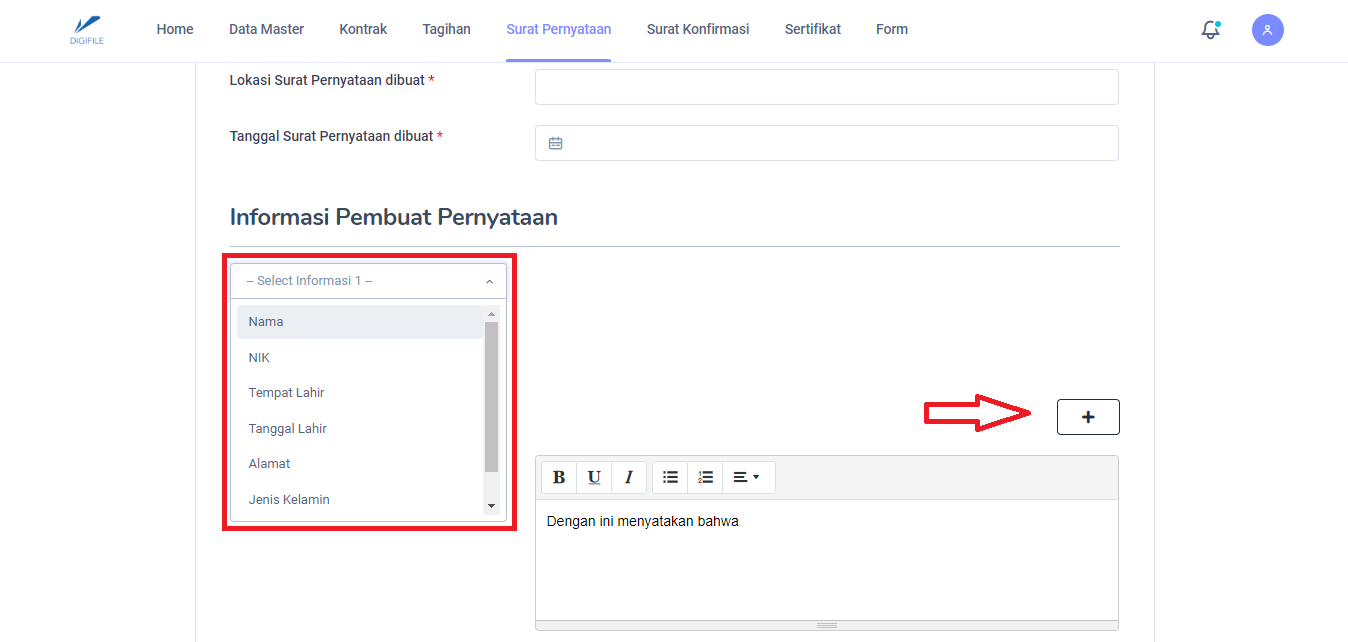Open the user profile avatar
Image resolution: width=1348 pixels, height=642 pixels.
coord(1267,30)
